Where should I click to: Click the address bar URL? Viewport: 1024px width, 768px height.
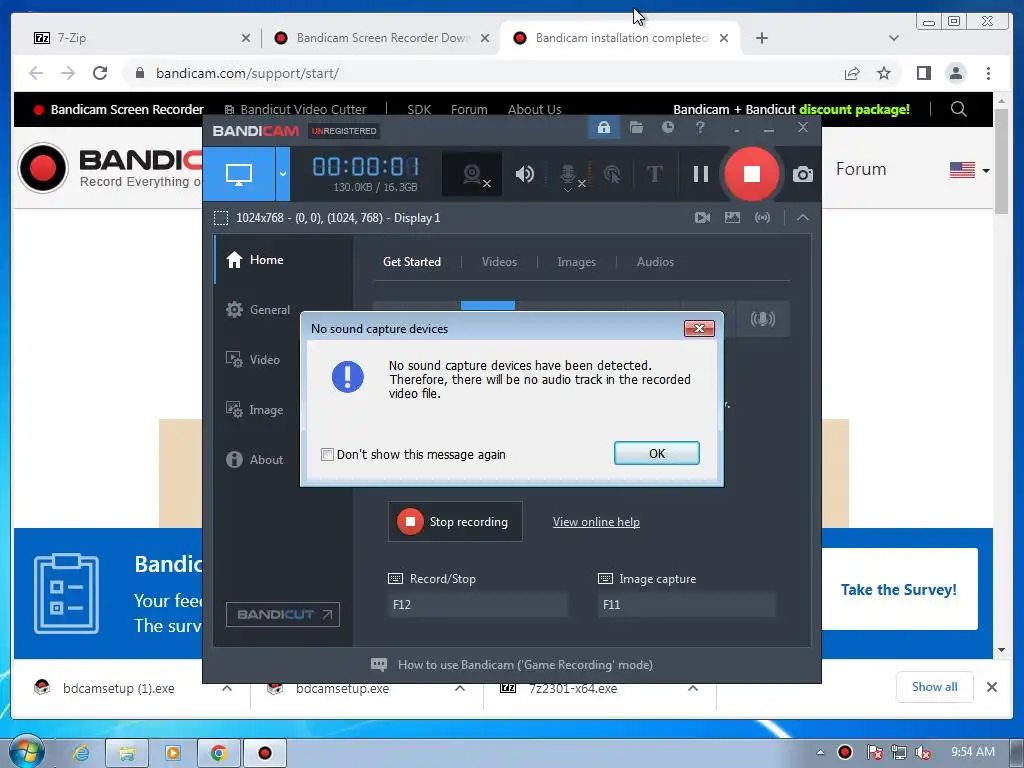(248, 73)
